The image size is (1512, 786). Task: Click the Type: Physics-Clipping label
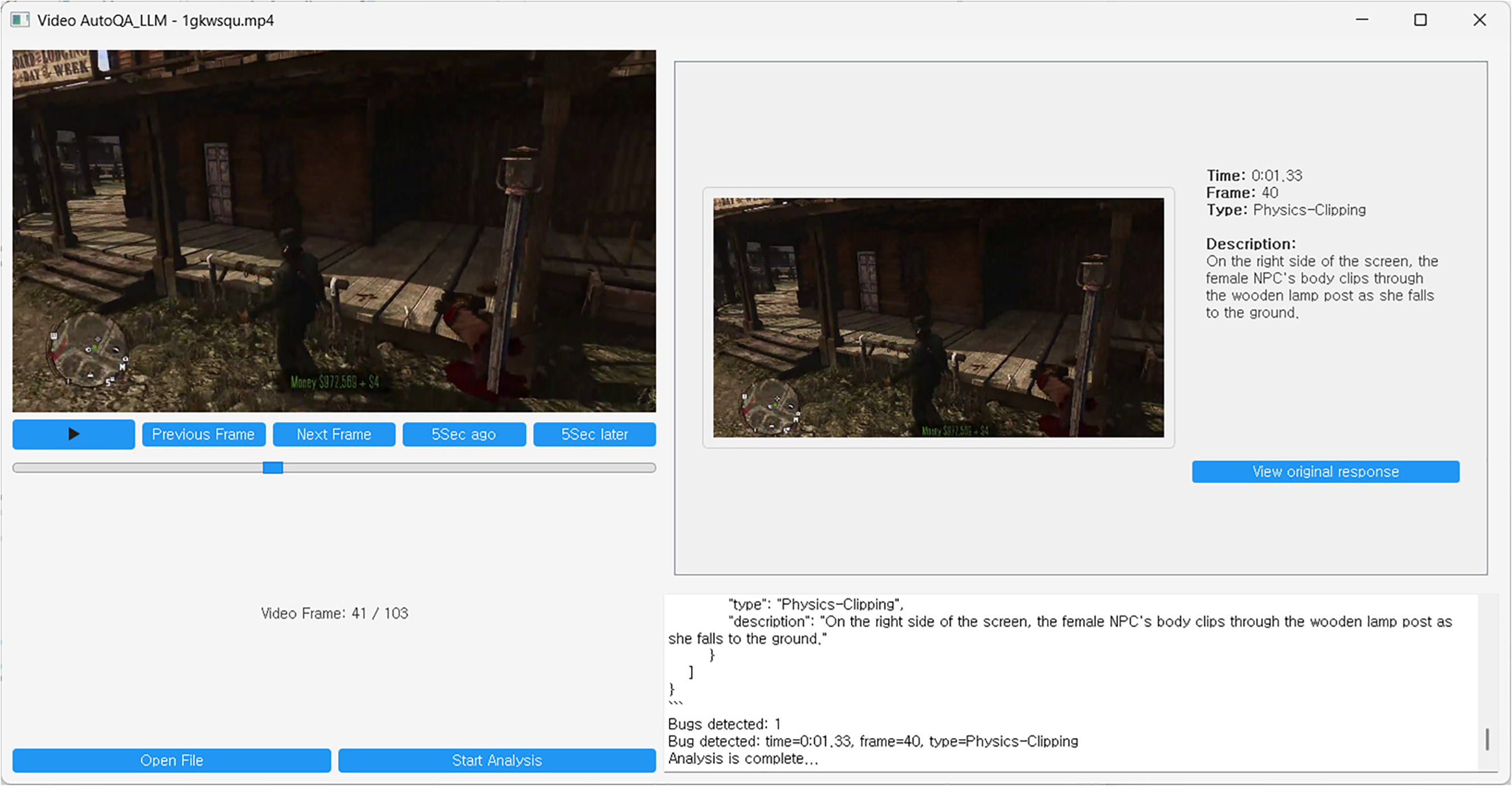pos(1285,210)
